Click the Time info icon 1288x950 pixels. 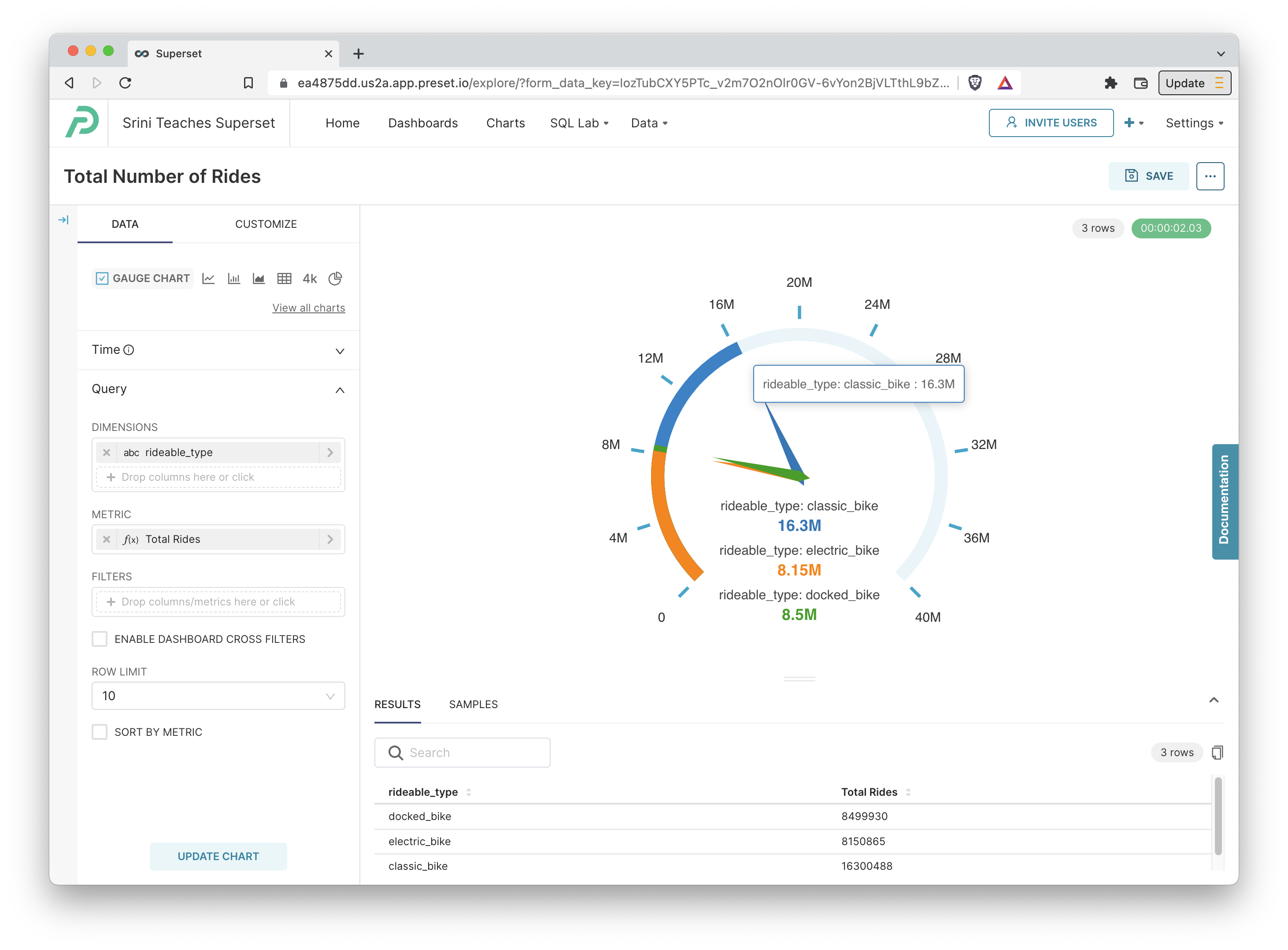[129, 349]
